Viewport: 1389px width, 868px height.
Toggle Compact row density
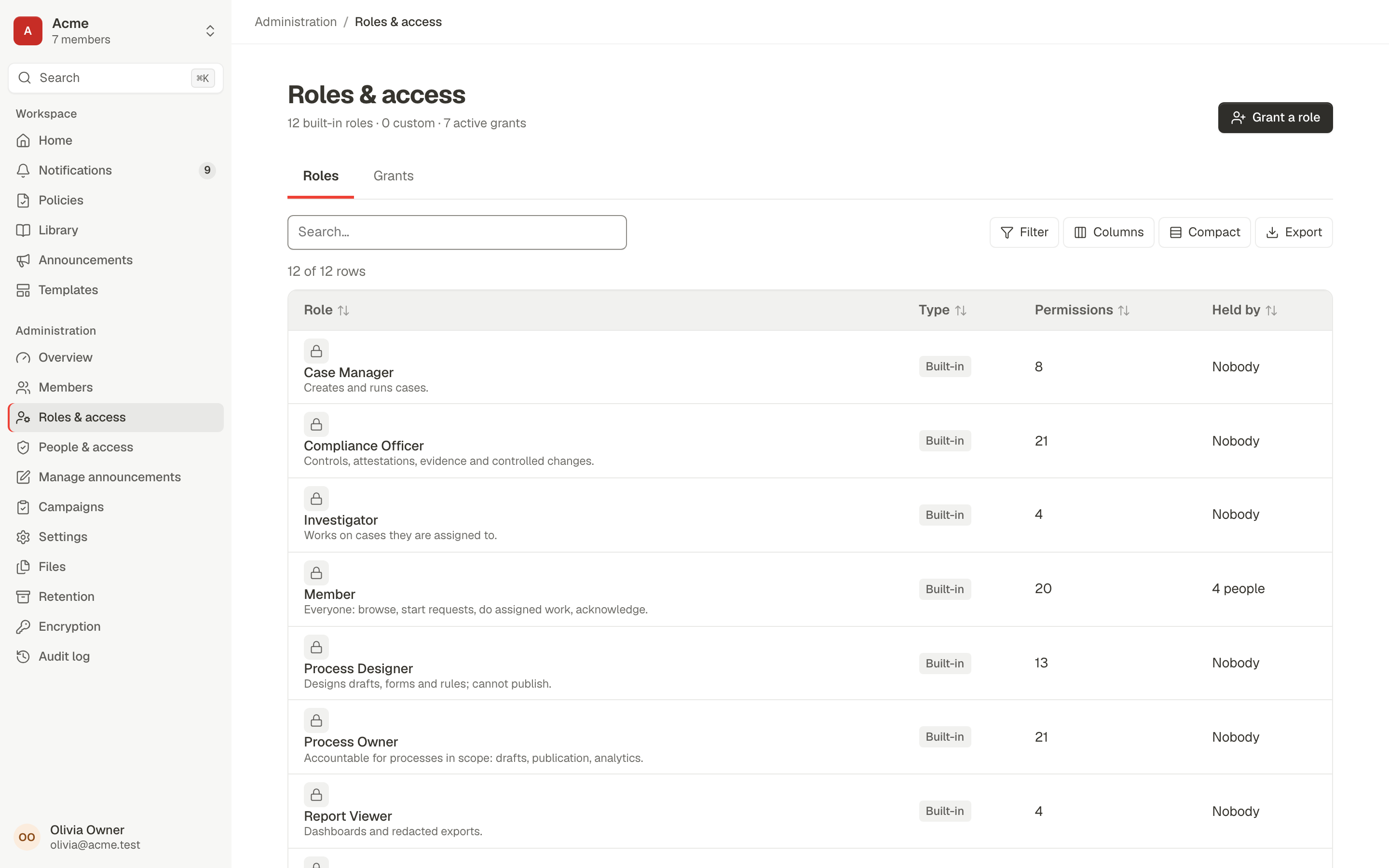[x=1204, y=232]
